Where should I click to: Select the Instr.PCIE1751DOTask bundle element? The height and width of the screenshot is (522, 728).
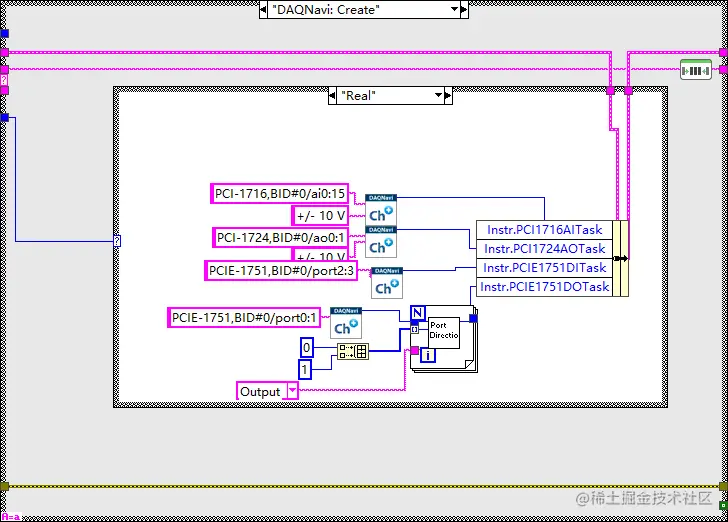545,287
